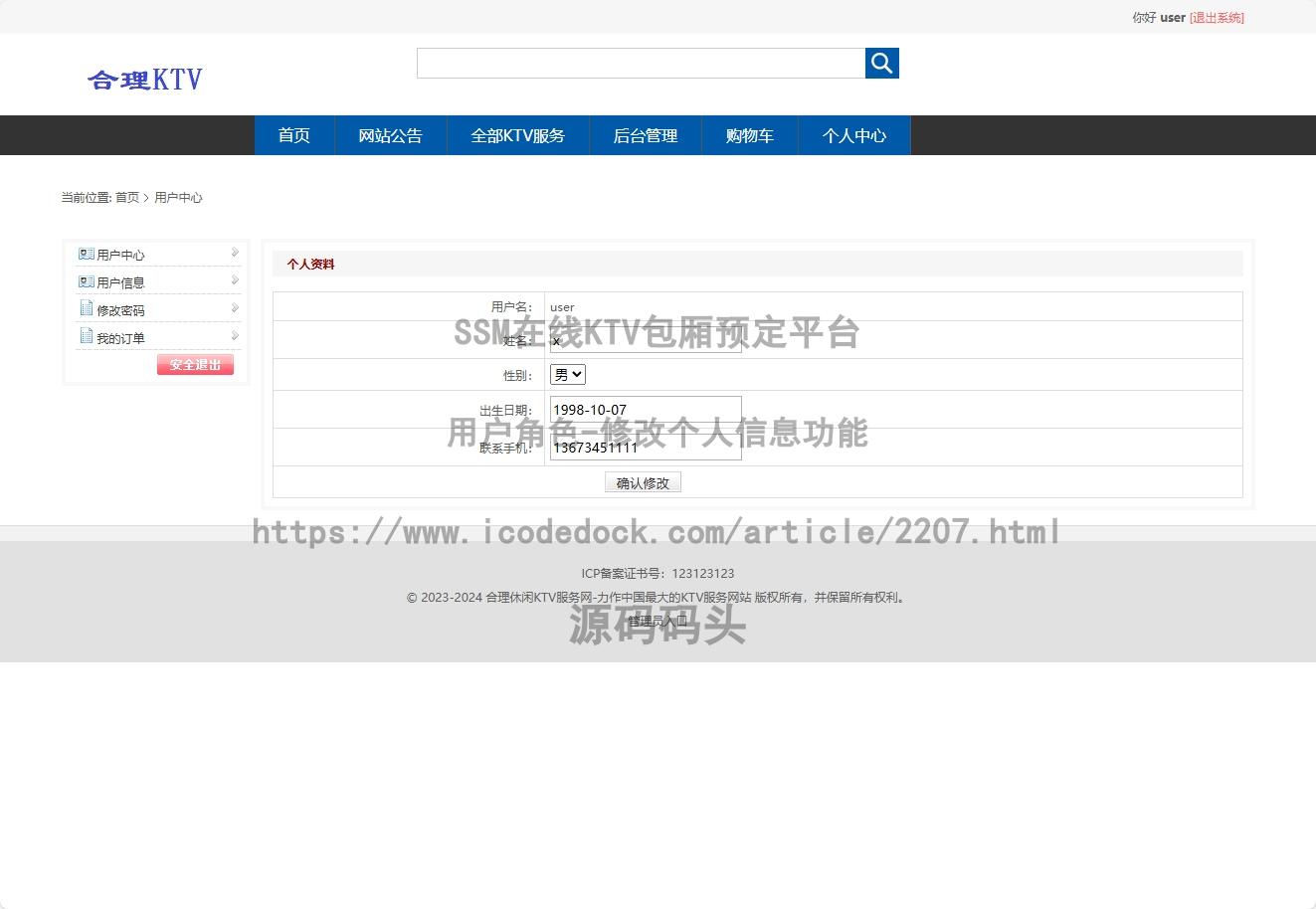Viewport: 1316px width, 909px height.
Task: Open the 后台管理 navigation tab
Action: tap(646, 135)
